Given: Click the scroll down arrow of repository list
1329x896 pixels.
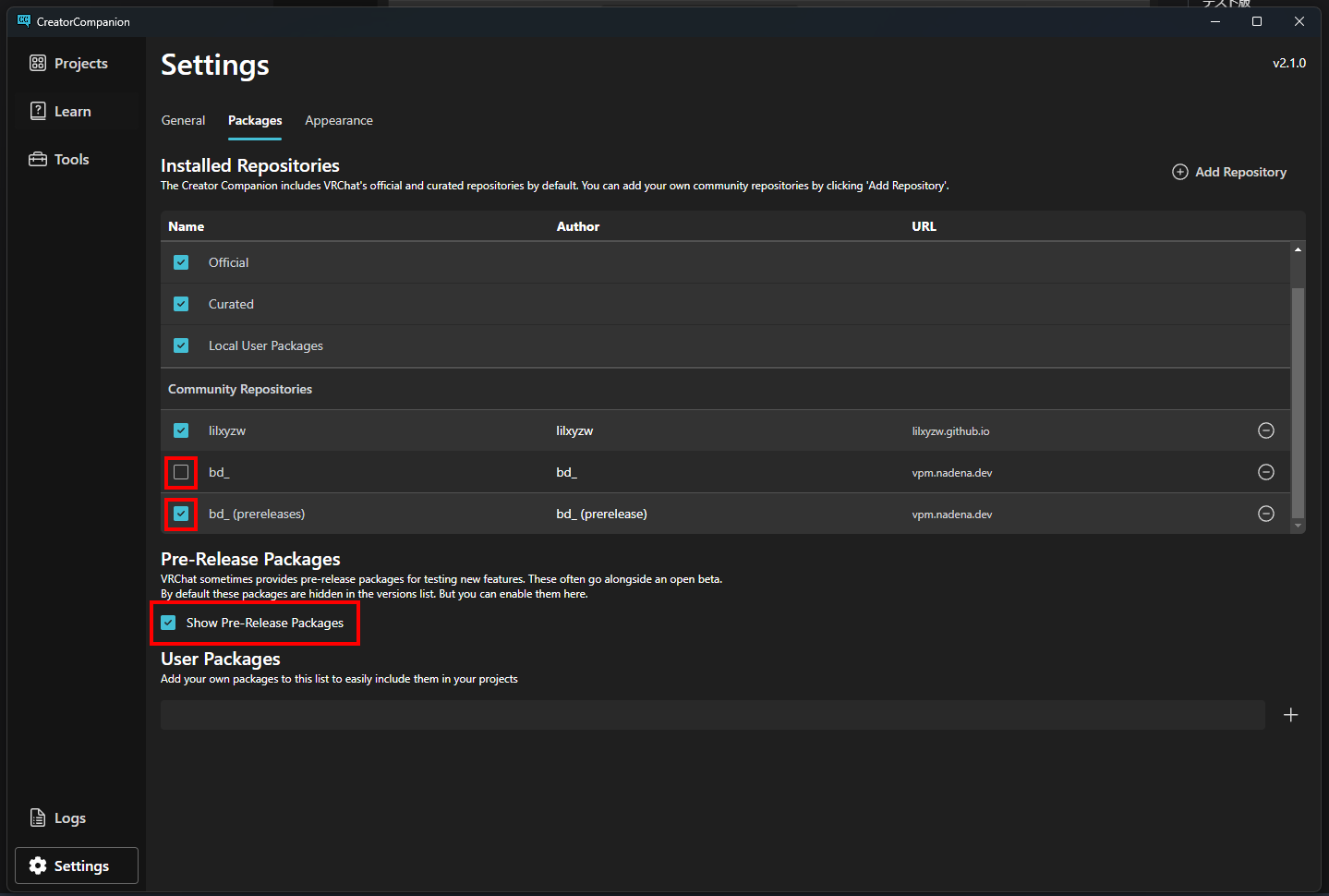Looking at the screenshot, I should 1298,526.
